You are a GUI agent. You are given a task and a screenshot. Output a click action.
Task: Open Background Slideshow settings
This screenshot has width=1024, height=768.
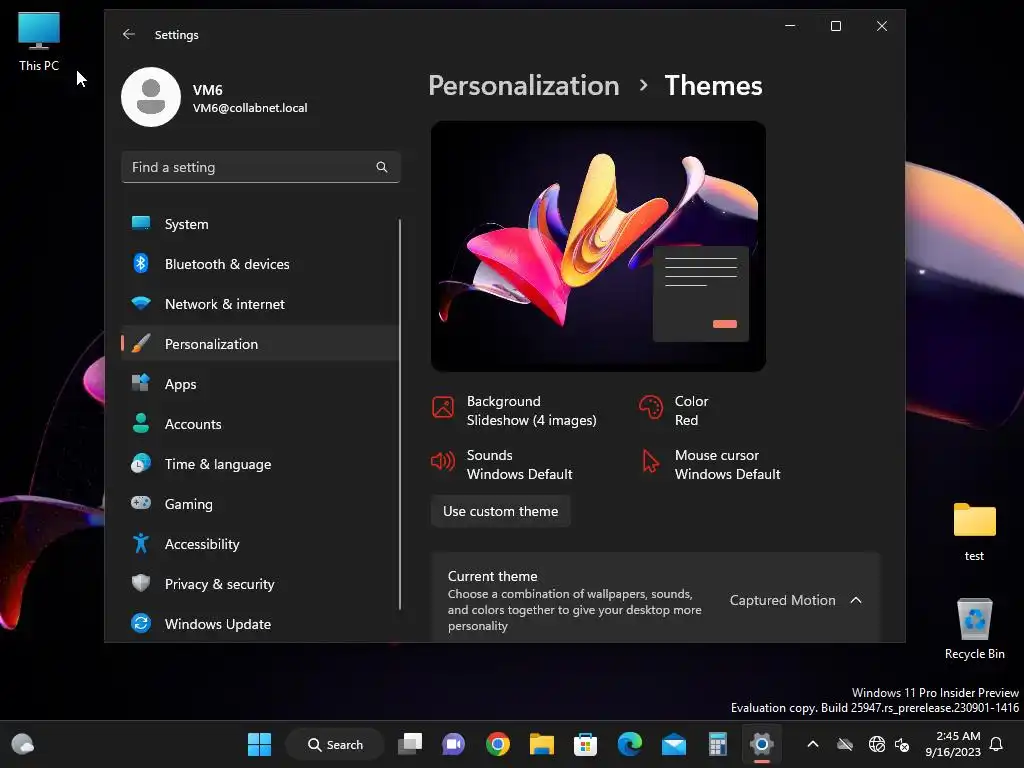coord(515,411)
